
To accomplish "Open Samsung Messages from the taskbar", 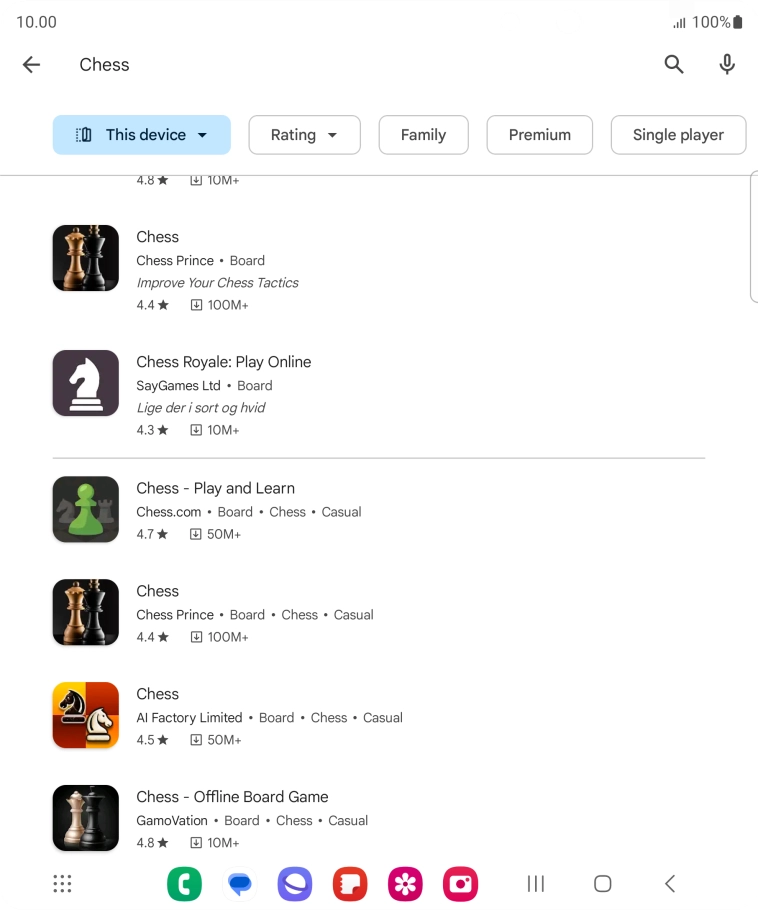I will tap(240, 884).
